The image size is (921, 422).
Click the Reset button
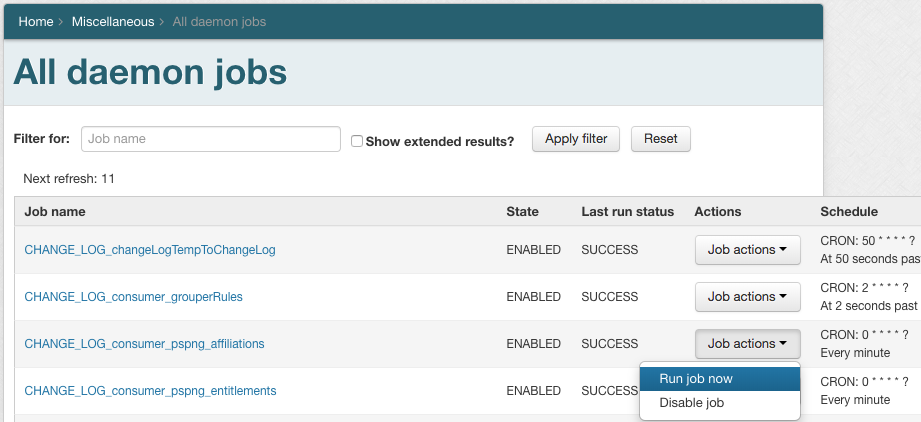[660, 139]
